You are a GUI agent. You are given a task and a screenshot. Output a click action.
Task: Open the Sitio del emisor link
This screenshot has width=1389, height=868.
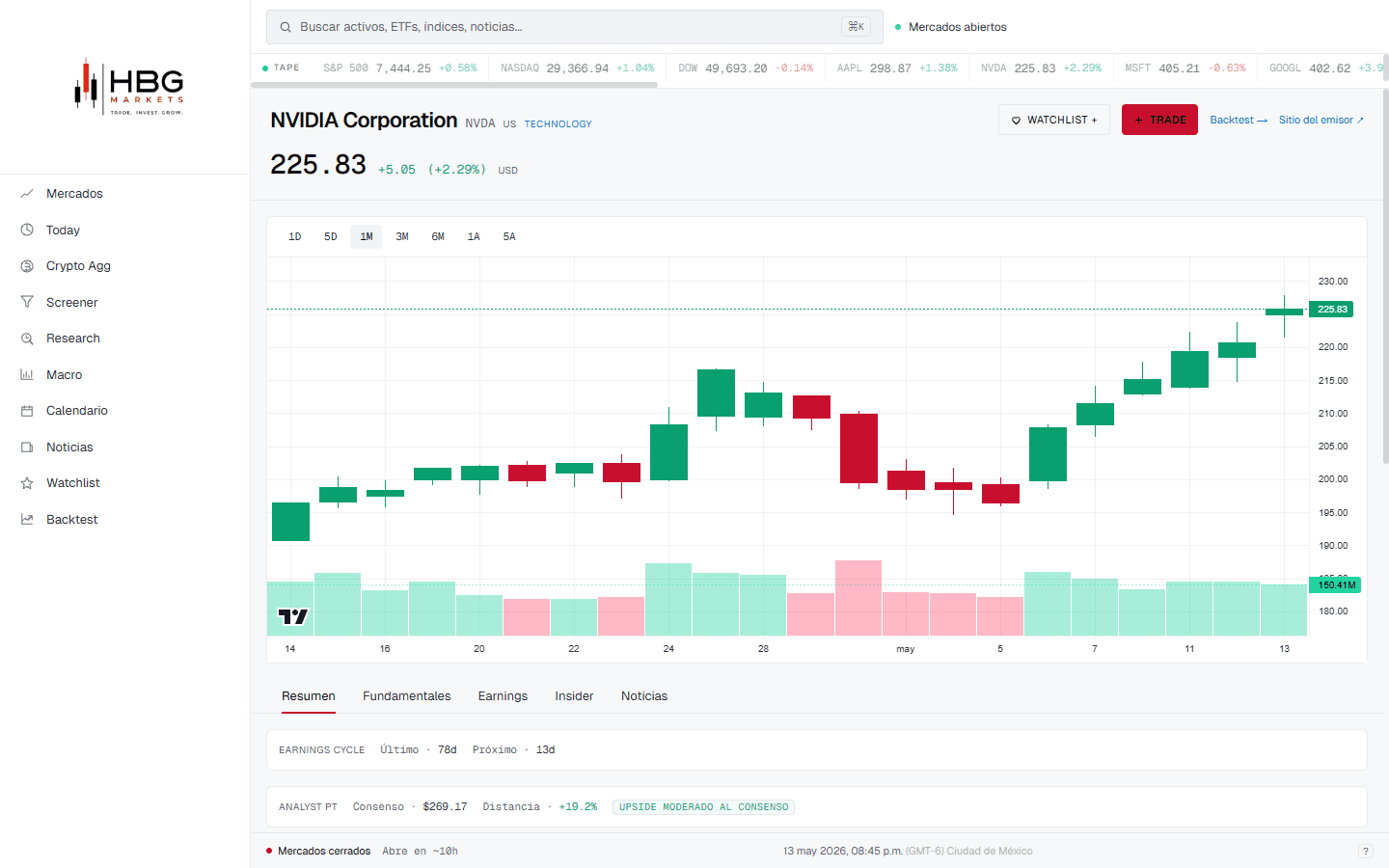(1321, 120)
